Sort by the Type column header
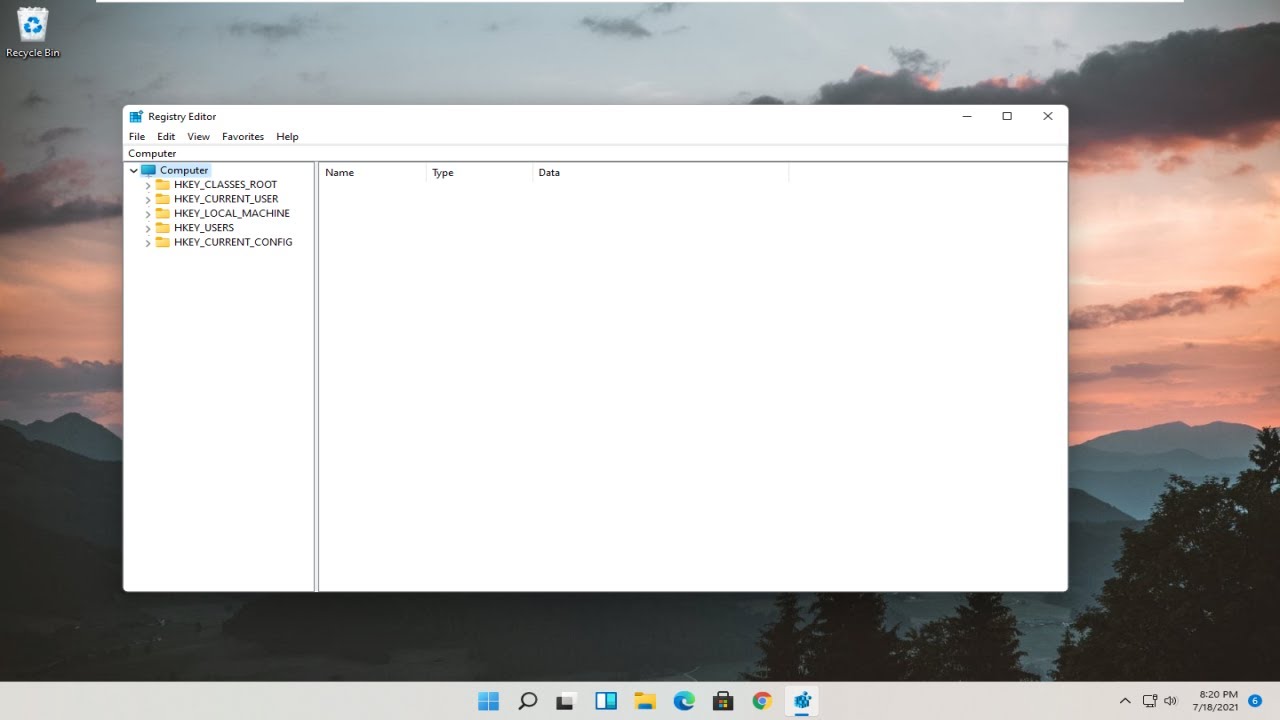 point(479,173)
